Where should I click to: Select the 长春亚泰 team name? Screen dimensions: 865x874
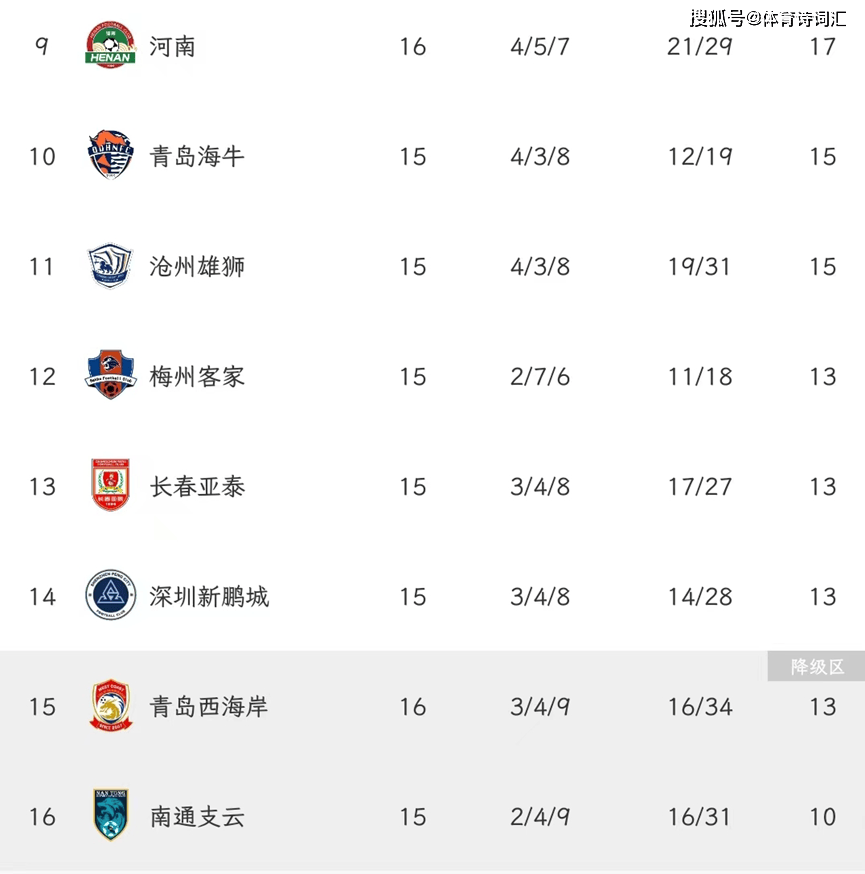(x=197, y=487)
